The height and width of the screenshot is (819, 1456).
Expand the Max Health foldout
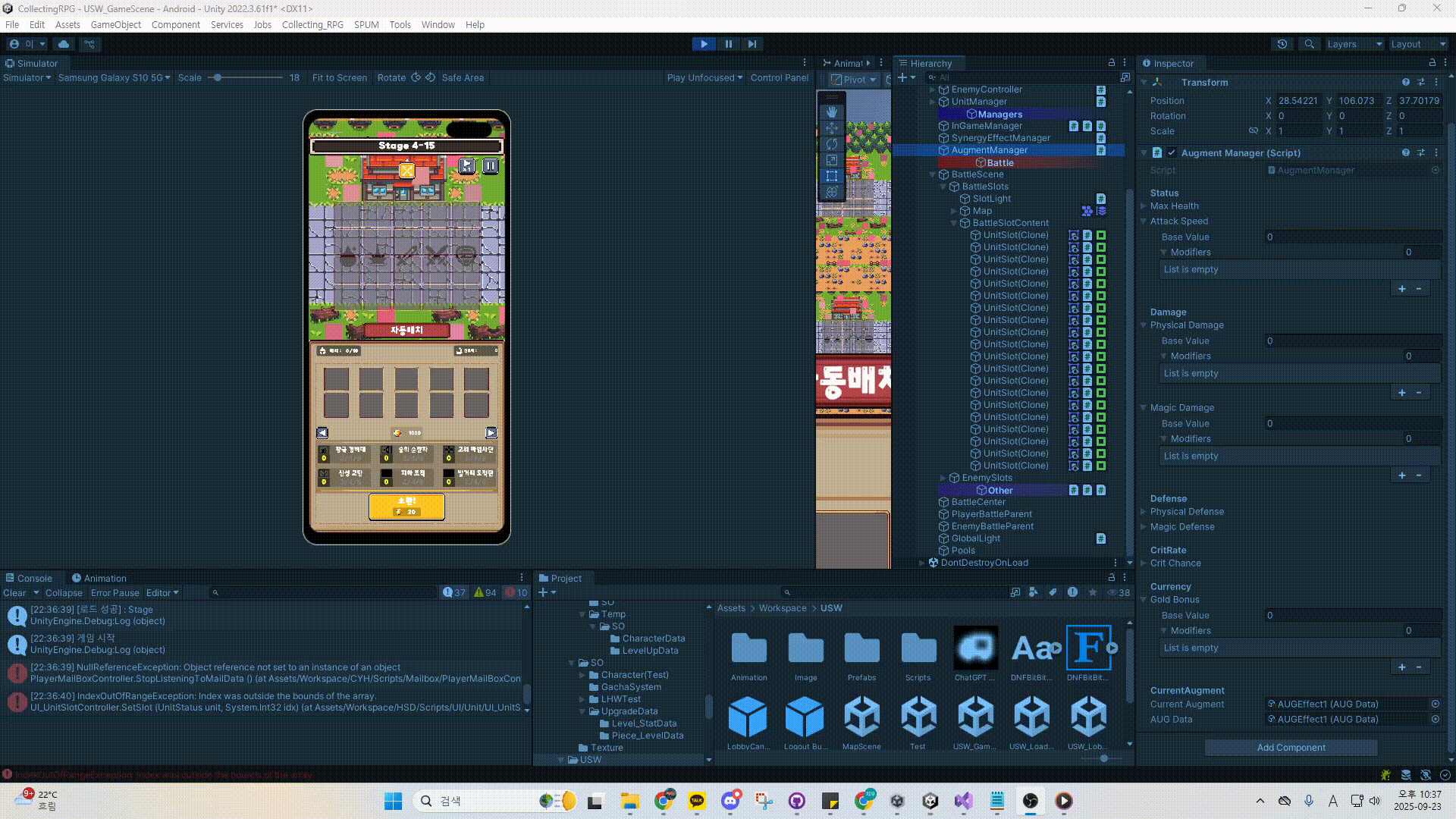(x=1144, y=206)
